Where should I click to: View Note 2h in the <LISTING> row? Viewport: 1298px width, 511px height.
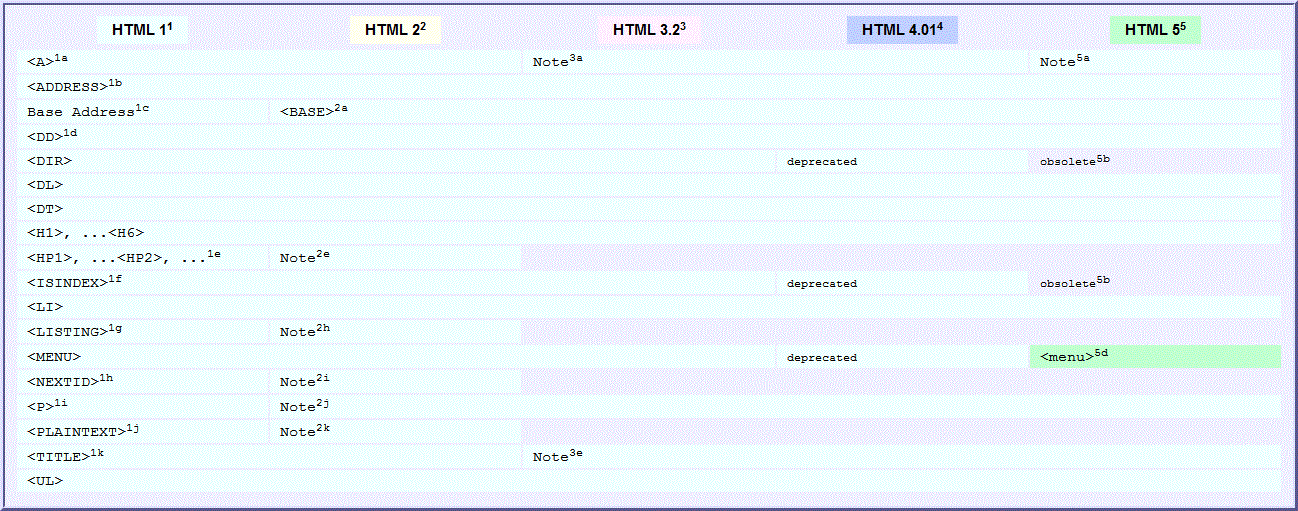(x=304, y=331)
